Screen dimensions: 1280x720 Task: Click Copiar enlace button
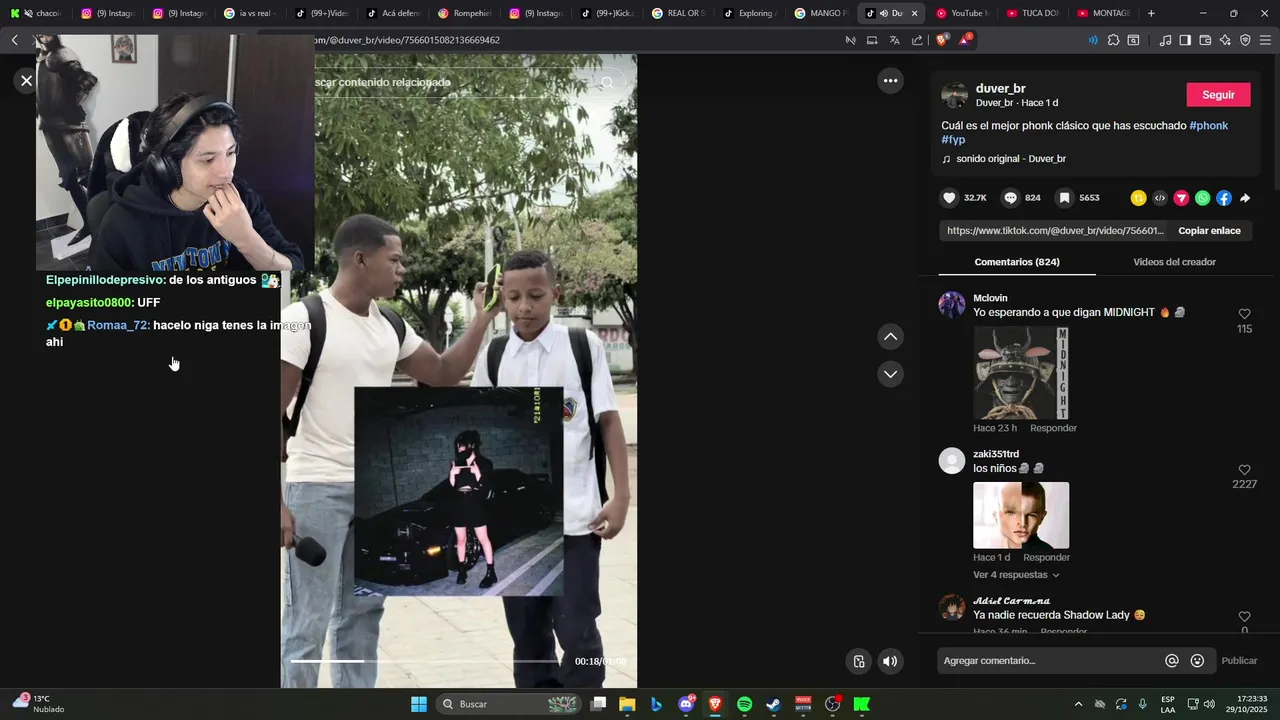pyautogui.click(x=1209, y=231)
